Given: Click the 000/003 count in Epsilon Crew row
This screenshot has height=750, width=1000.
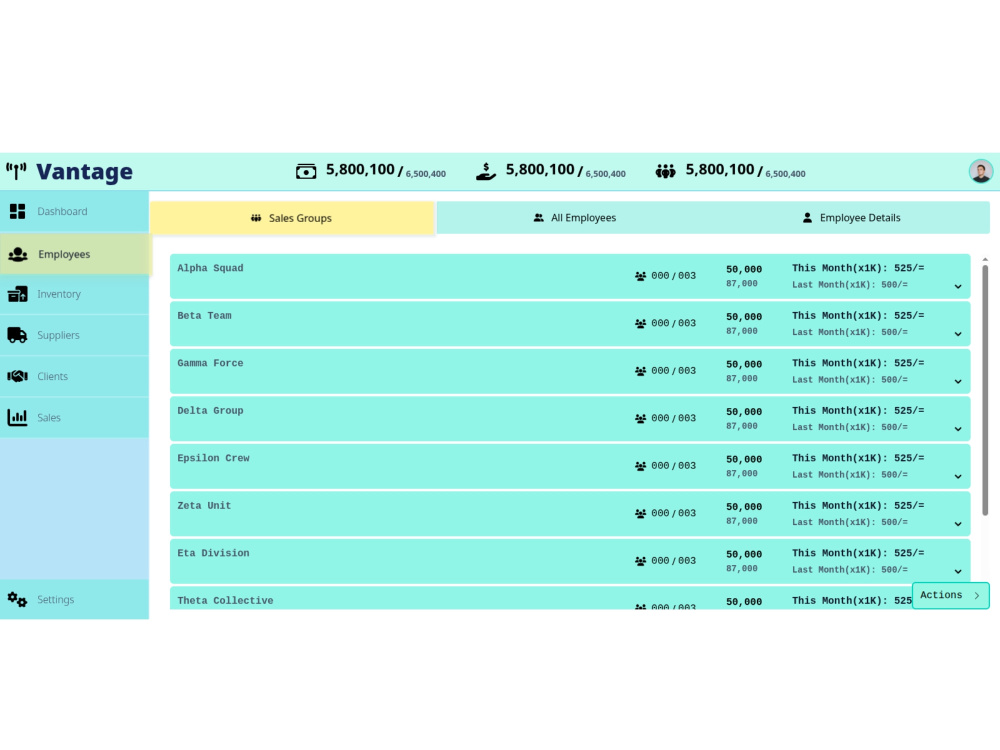Looking at the screenshot, I should (673, 466).
